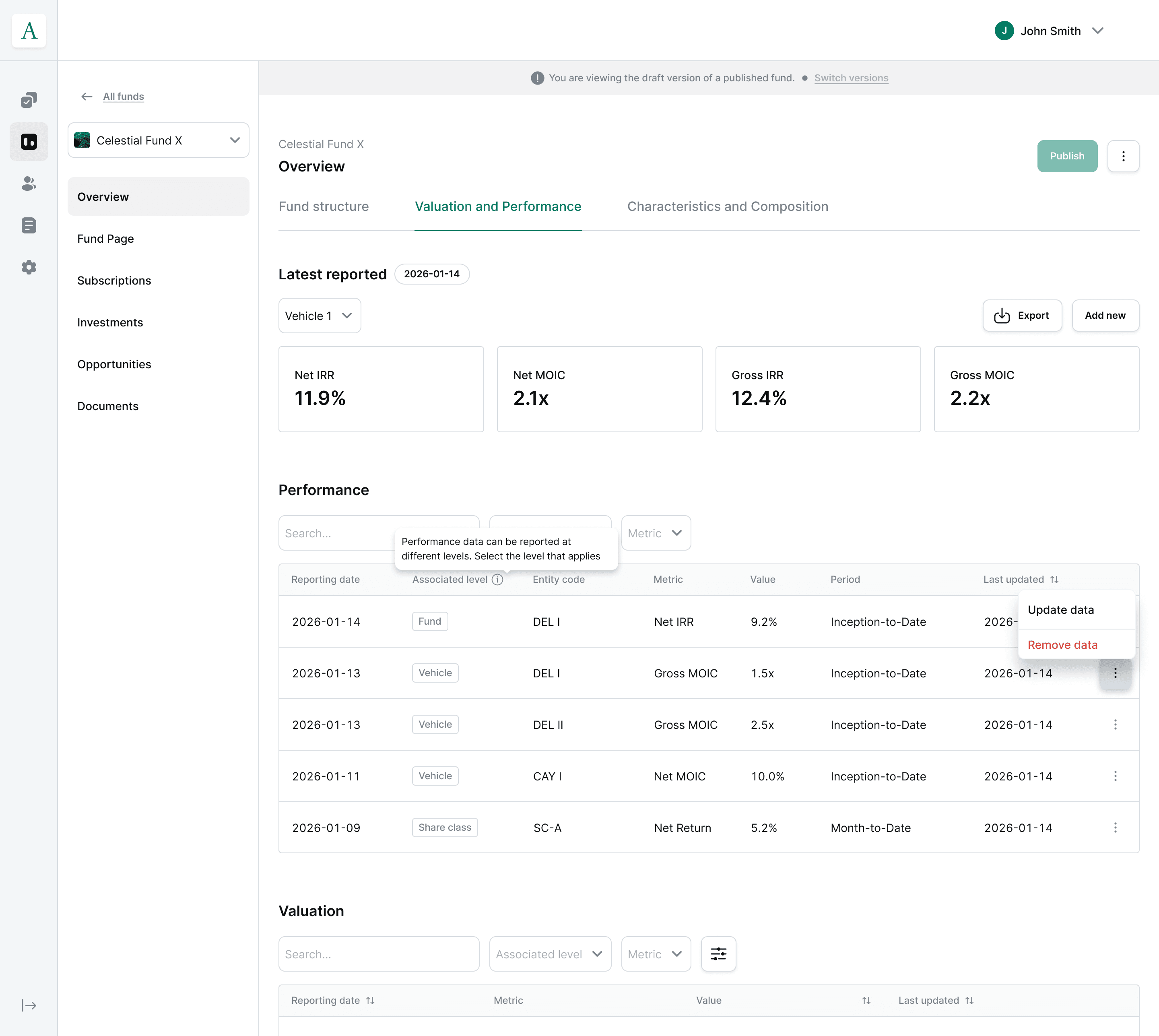Switch to the Fund structure tab
Screen dimensions: 1159x1036
pyautogui.click(x=324, y=206)
